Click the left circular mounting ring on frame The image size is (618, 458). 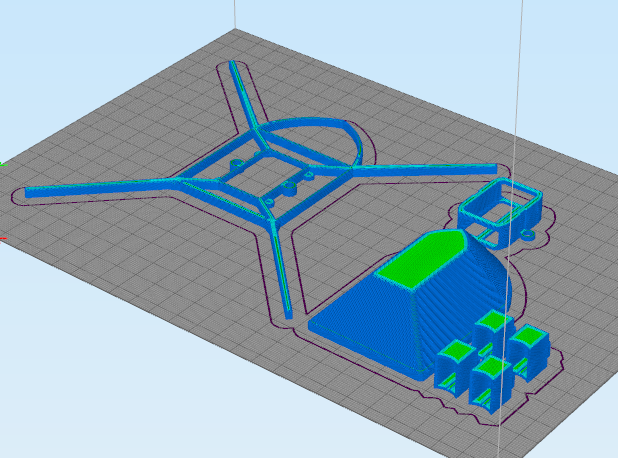pyautogui.click(x=236, y=164)
